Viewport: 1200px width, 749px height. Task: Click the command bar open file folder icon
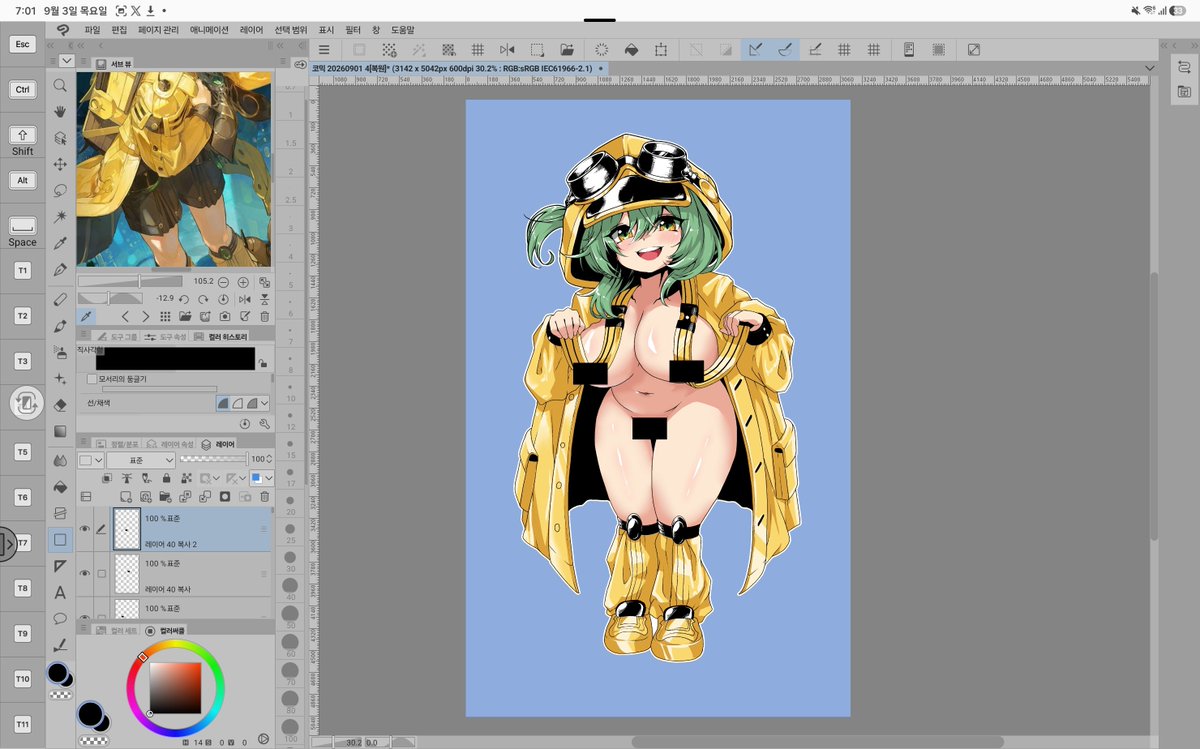[567, 49]
